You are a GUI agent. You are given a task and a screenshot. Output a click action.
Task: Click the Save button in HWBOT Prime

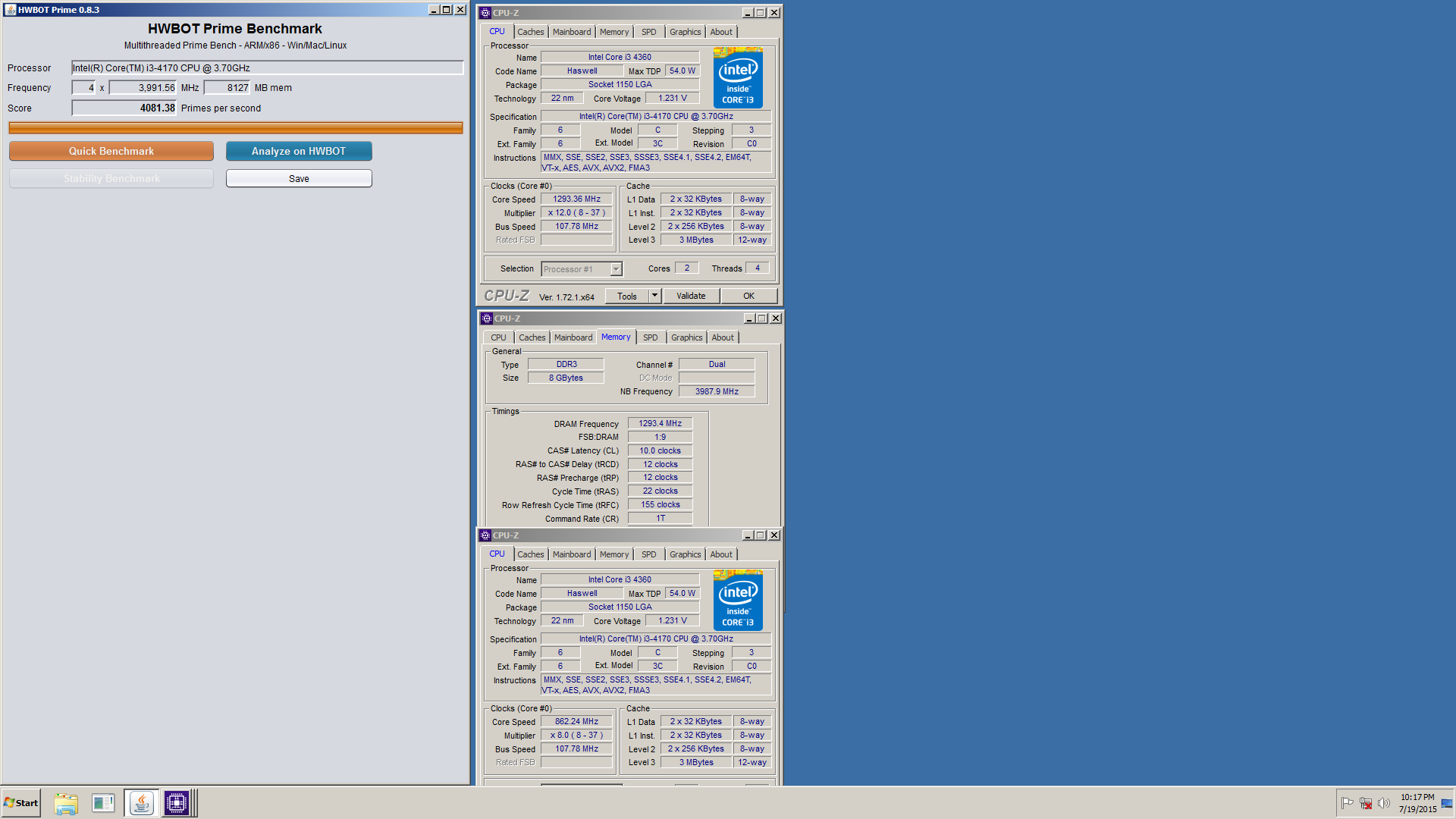299,178
